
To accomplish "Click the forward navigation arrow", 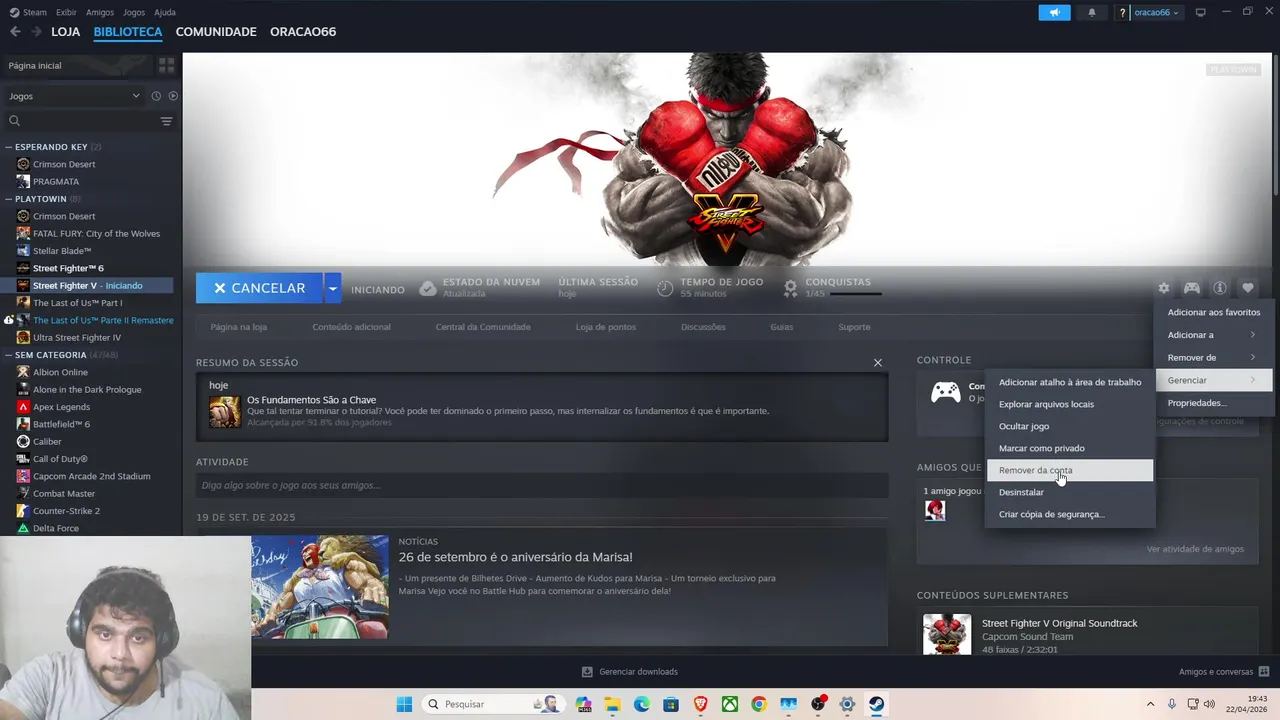I will click(36, 32).
